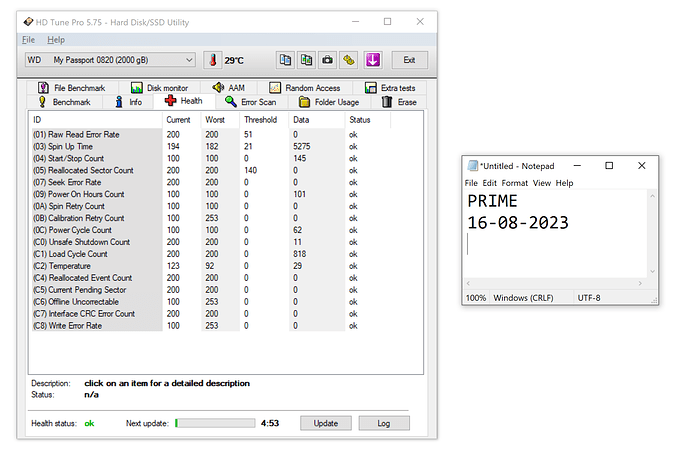Click the copy screenshot to clipboard icon

[x=306, y=60]
